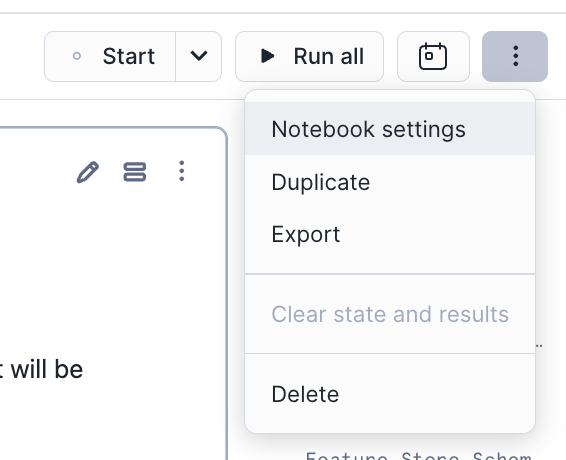Click the Start button

coord(110,56)
